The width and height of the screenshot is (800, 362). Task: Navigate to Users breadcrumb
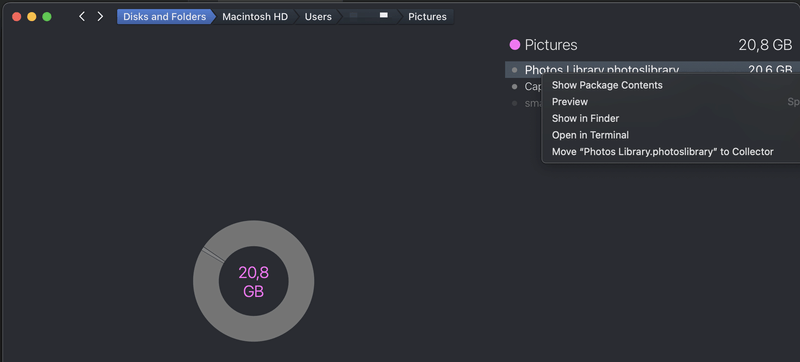318,17
